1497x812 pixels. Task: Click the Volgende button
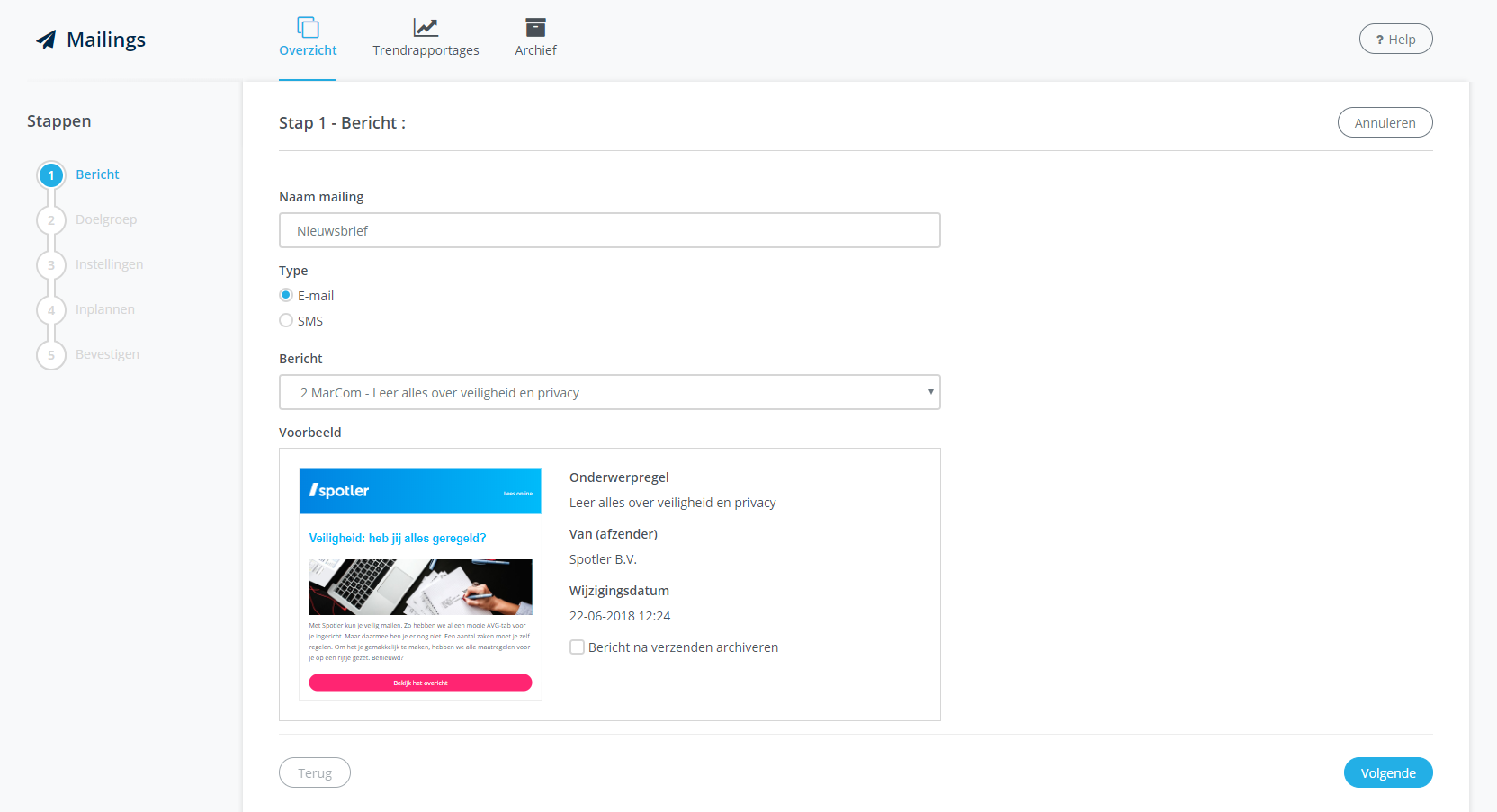pos(1388,772)
